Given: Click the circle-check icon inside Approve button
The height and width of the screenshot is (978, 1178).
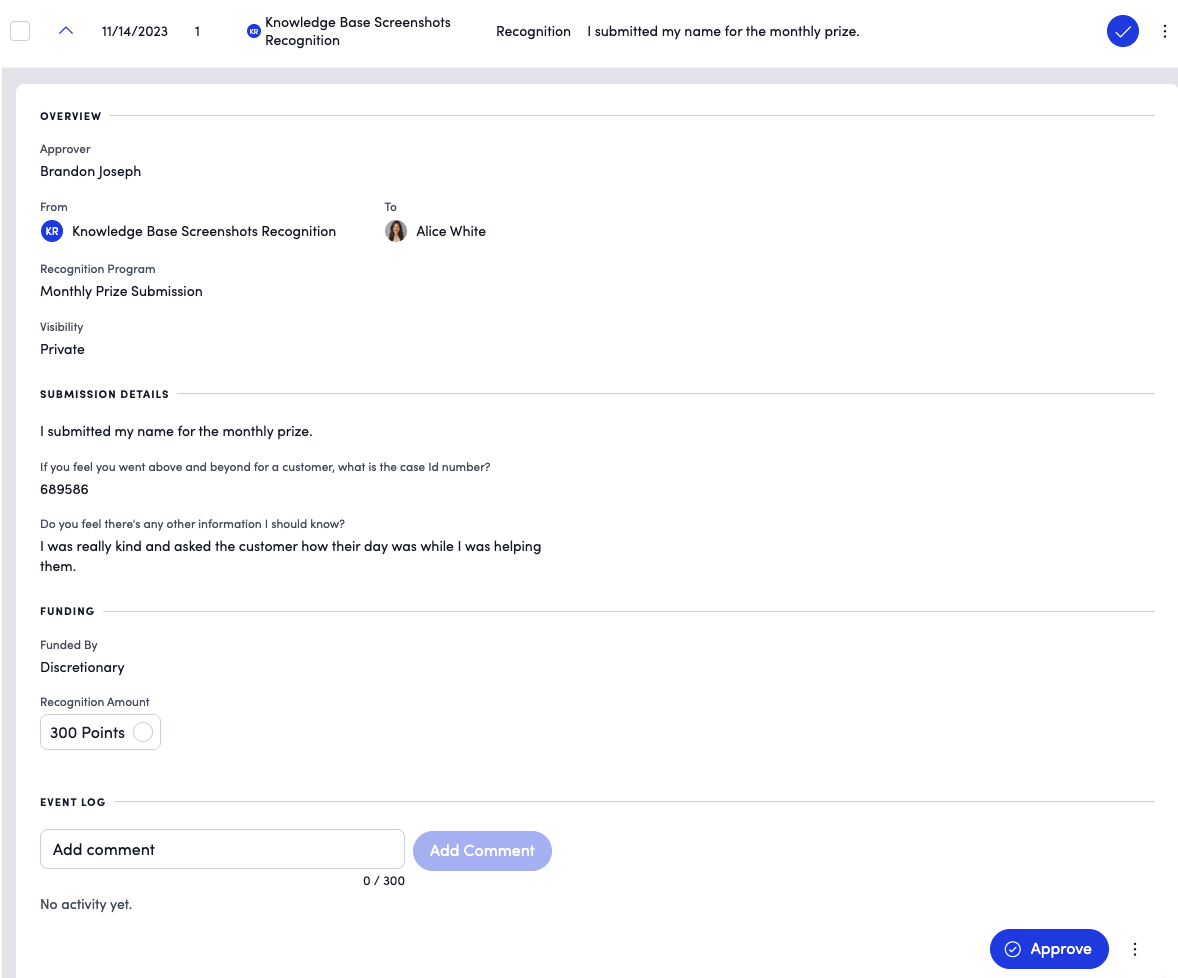Looking at the screenshot, I should (x=1013, y=949).
